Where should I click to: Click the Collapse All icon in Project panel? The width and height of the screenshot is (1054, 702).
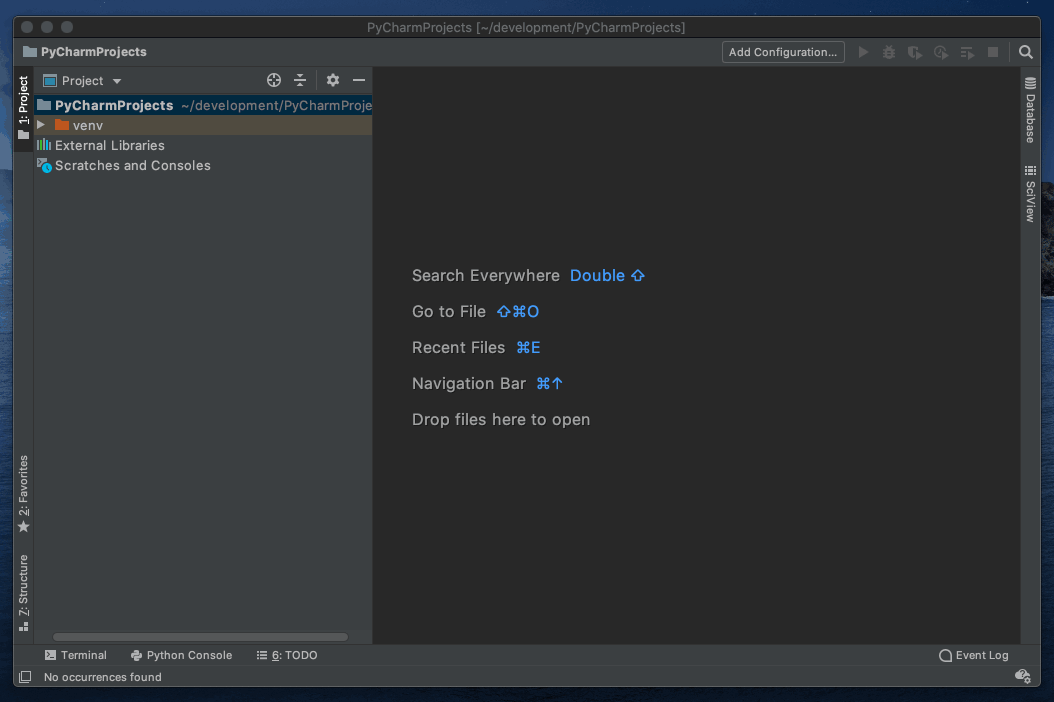300,80
